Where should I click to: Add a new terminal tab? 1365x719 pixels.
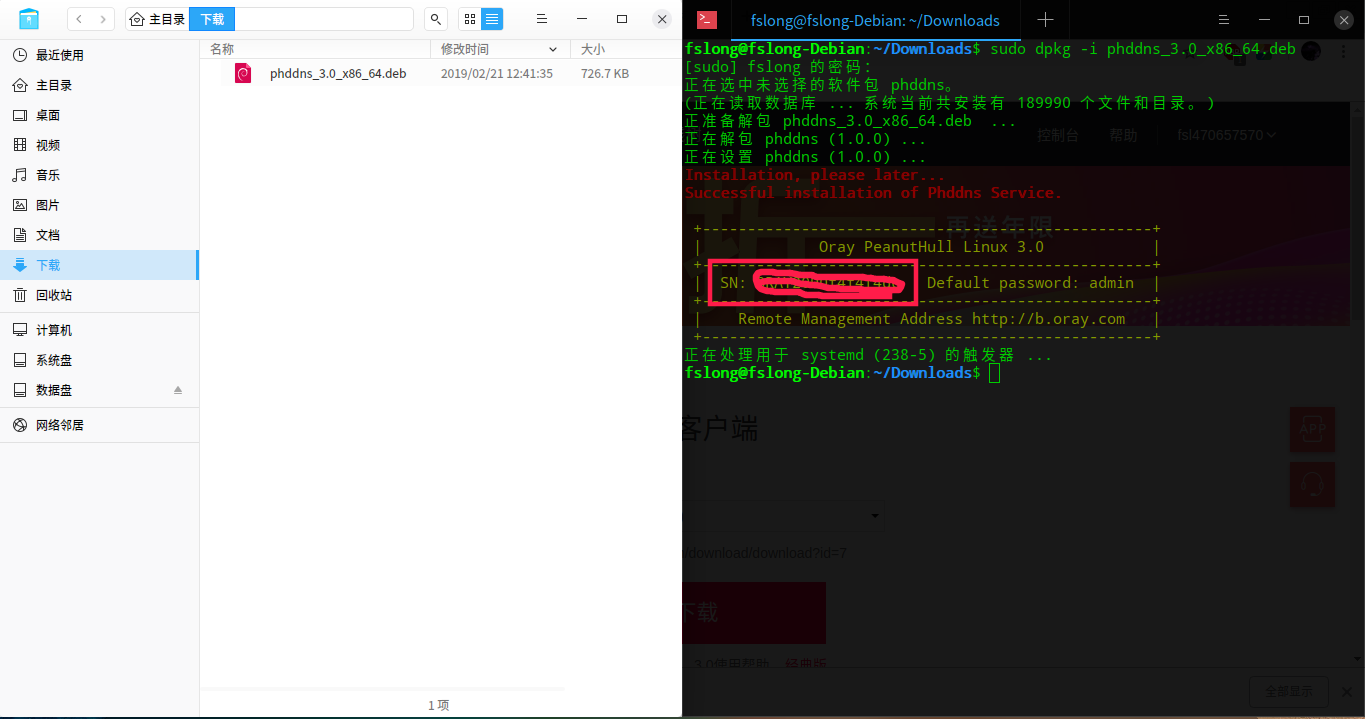point(1045,19)
